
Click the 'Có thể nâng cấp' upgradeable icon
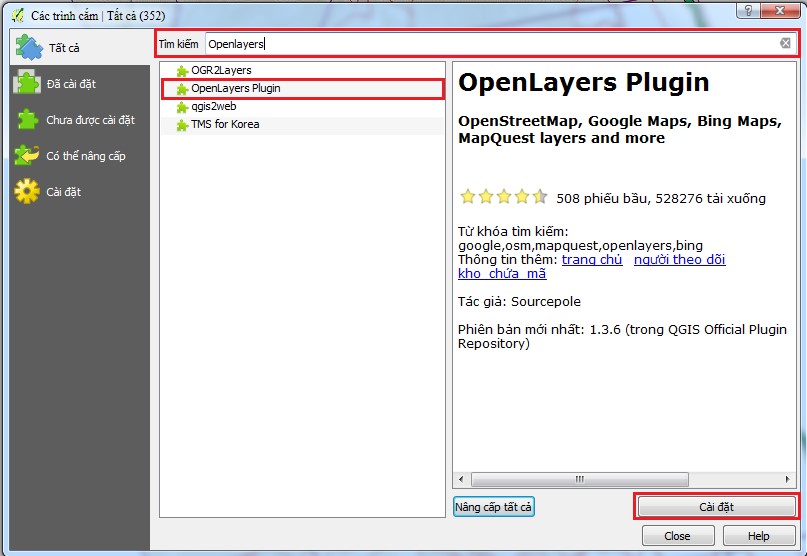(x=27, y=156)
